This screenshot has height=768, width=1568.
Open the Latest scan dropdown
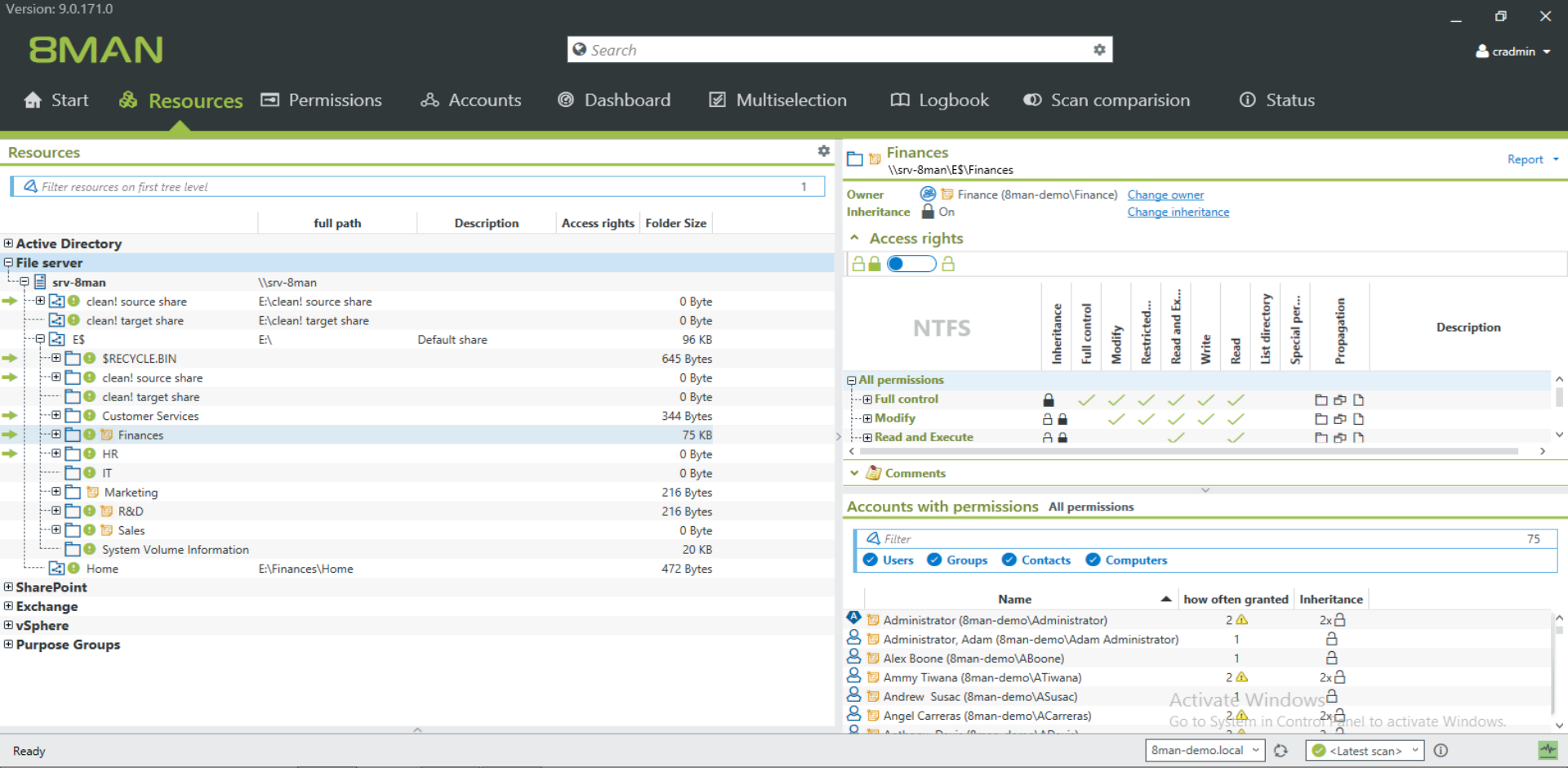click(1365, 750)
